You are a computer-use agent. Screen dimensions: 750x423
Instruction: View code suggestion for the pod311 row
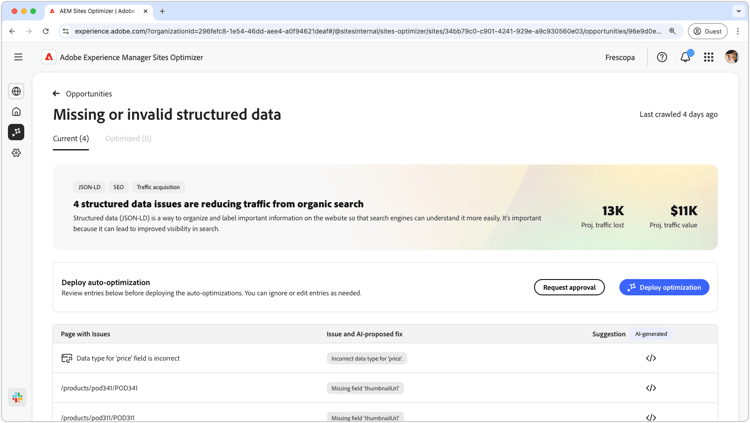coord(651,417)
